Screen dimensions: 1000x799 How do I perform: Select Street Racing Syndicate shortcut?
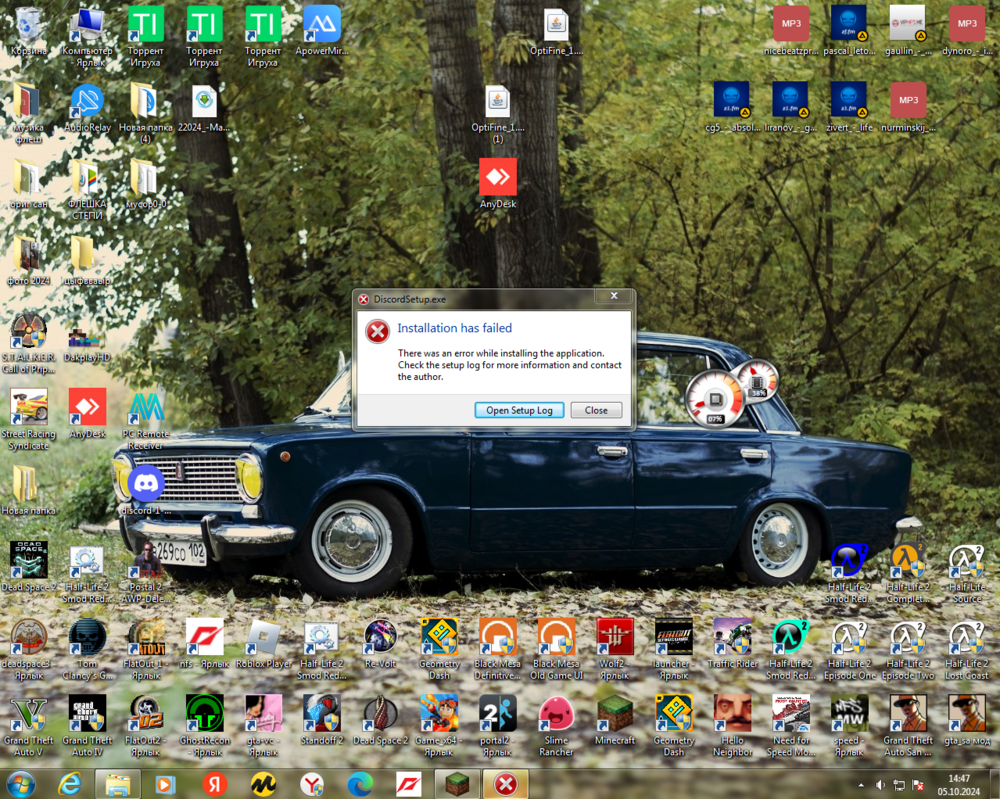click(29, 420)
